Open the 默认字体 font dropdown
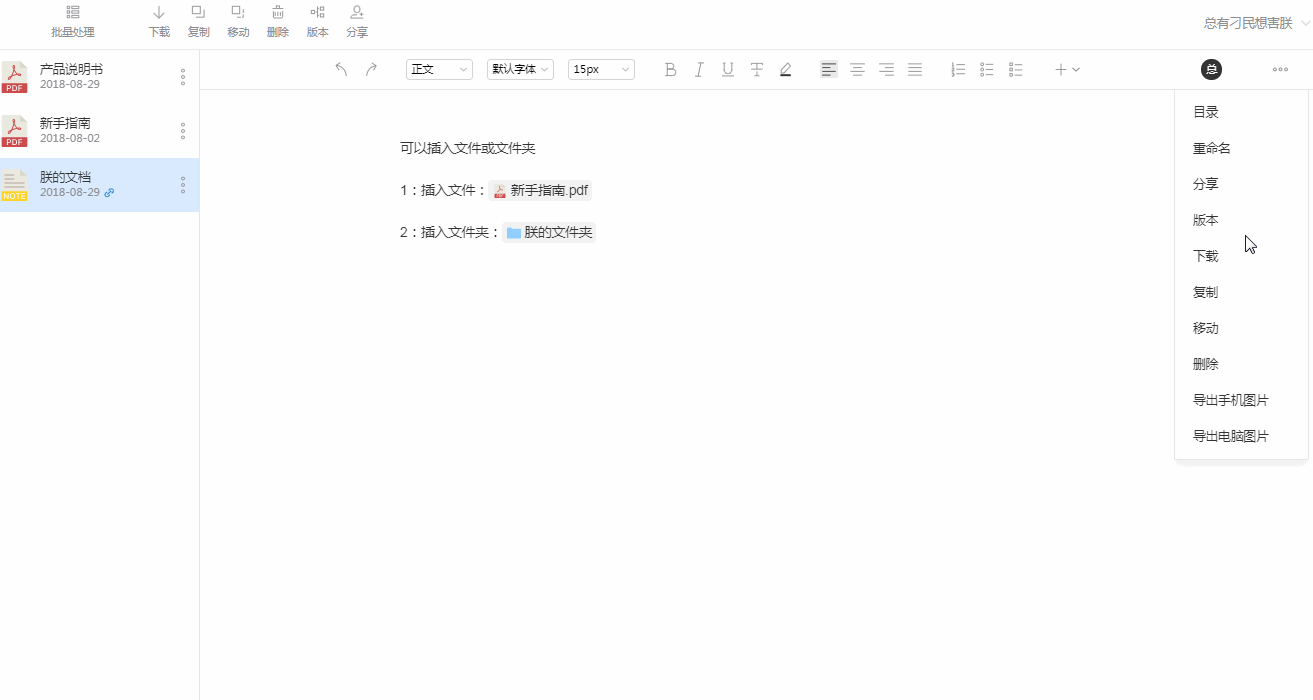Screen dimensions: 1313x700 519,69
